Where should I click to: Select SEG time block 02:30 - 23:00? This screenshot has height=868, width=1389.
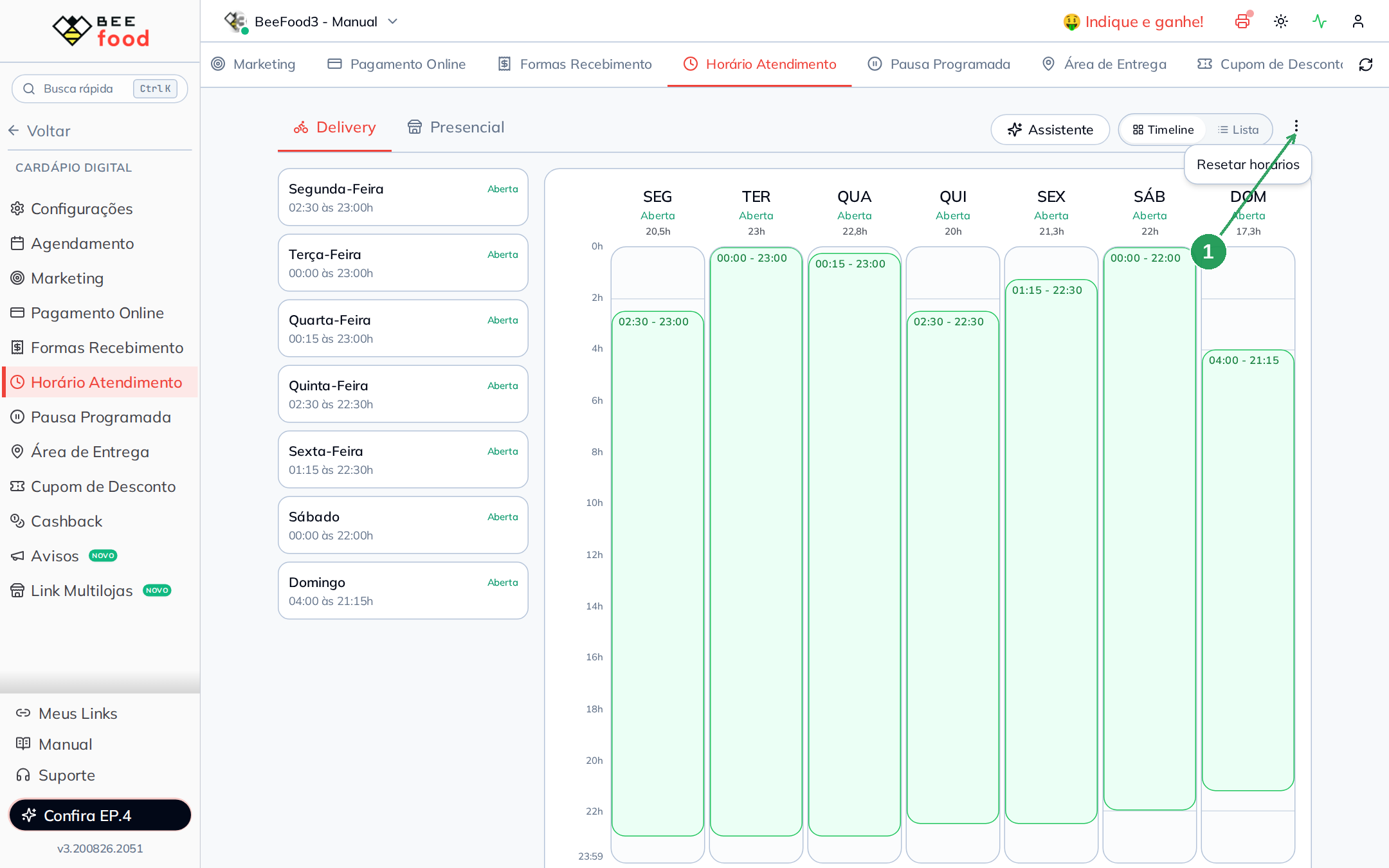[x=658, y=574]
